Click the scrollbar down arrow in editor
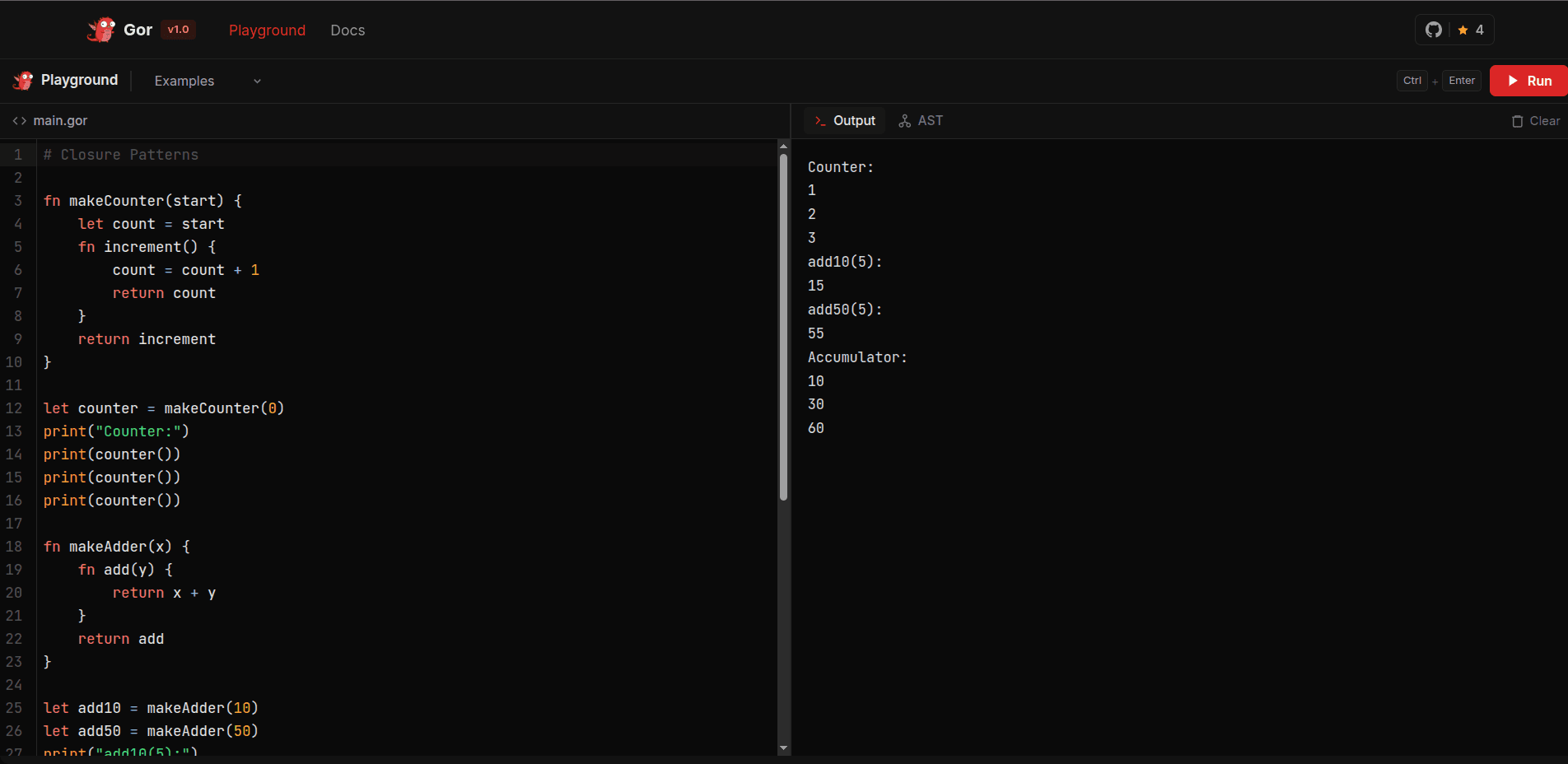Screen dimensions: 1568x764 click(x=783, y=748)
